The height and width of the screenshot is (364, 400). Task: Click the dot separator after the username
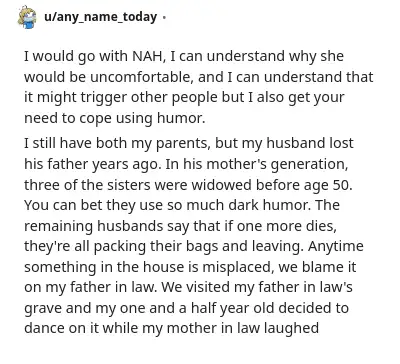[x=163, y=17]
